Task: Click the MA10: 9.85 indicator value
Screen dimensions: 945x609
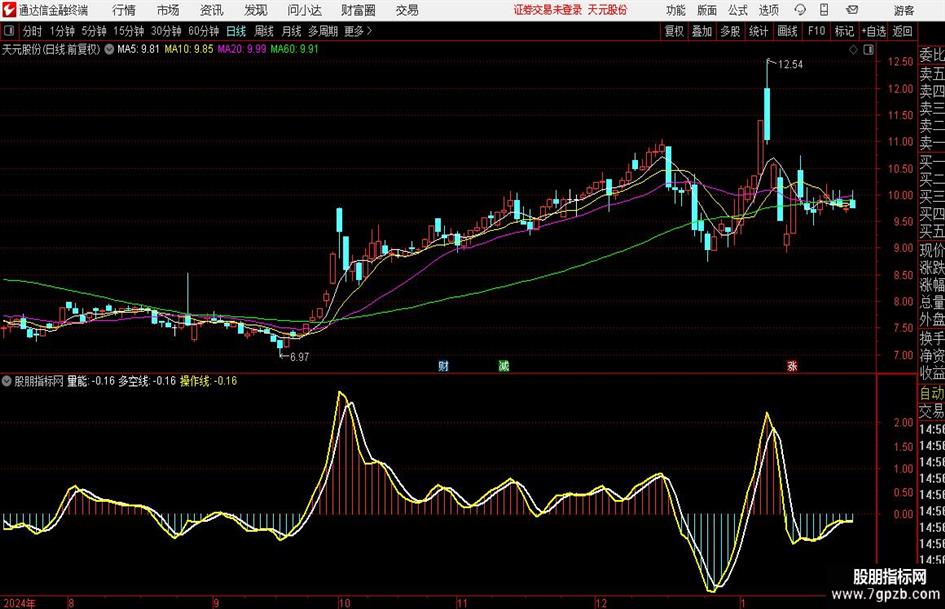Action: pos(189,49)
